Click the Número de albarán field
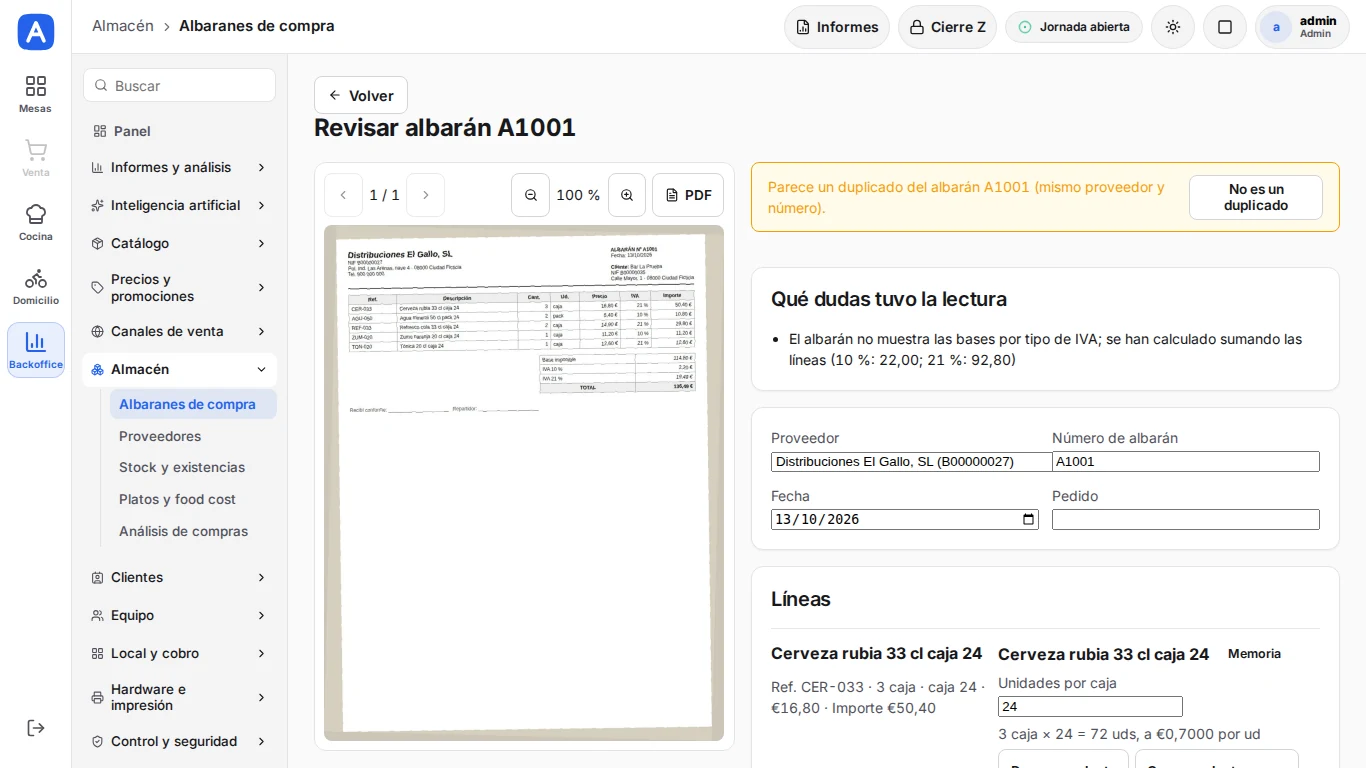 tap(1186, 462)
